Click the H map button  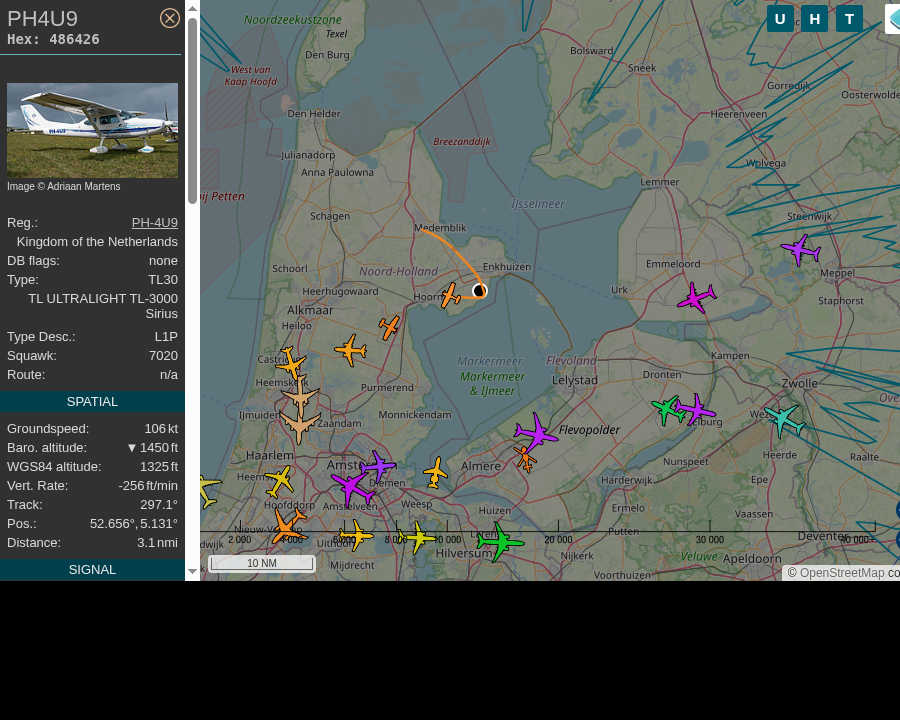click(x=814, y=19)
